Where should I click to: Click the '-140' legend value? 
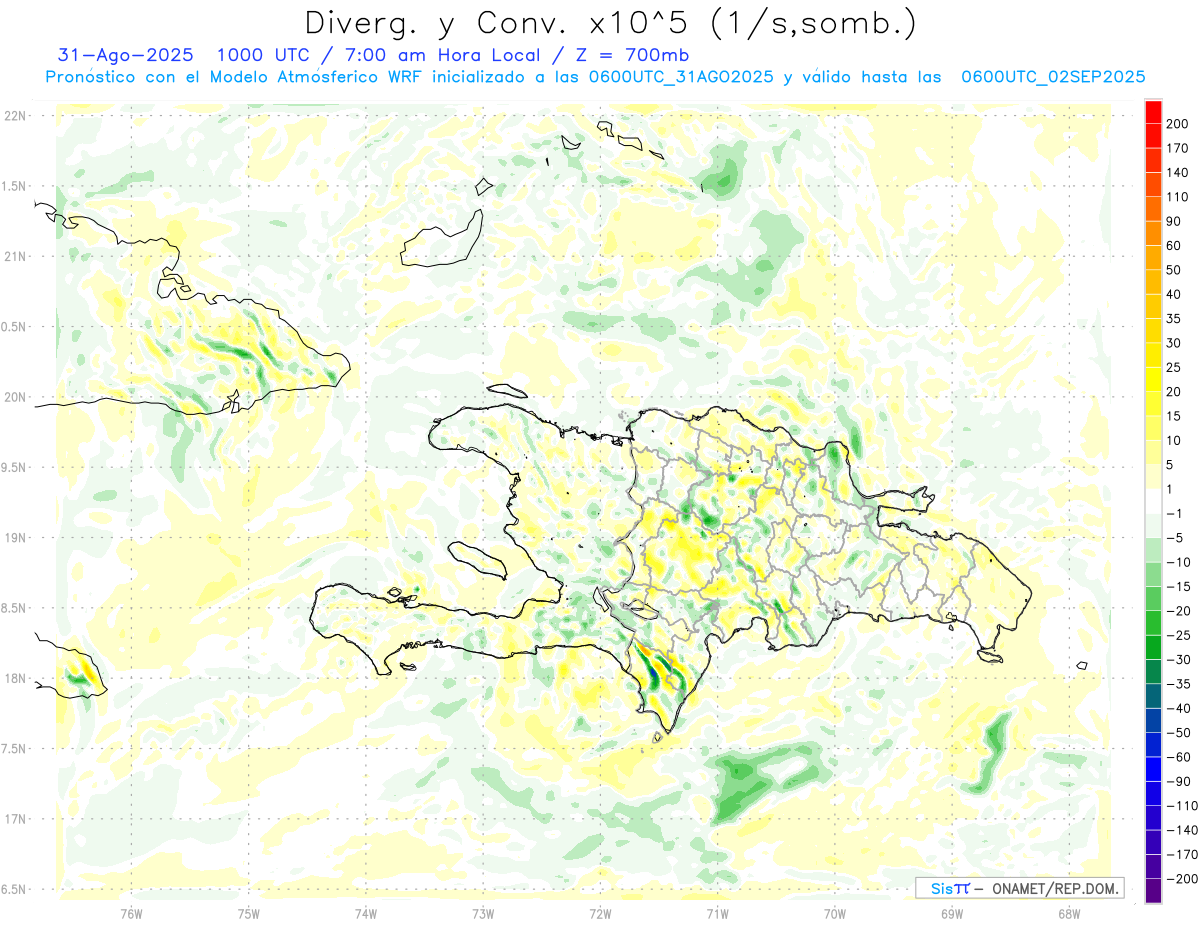point(1182,830)
